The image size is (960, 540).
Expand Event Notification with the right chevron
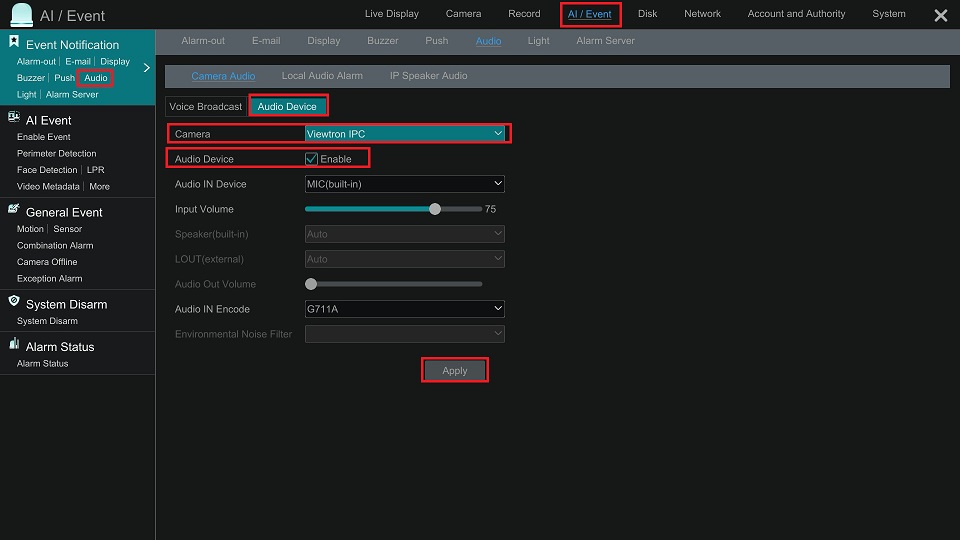pyautogui.click(x=146, y=67)
